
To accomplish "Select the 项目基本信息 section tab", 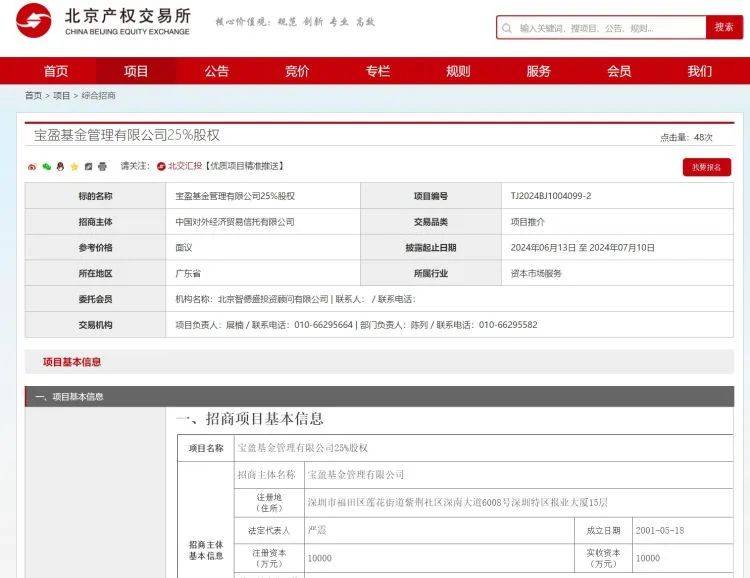I will [x=72, y=362].
